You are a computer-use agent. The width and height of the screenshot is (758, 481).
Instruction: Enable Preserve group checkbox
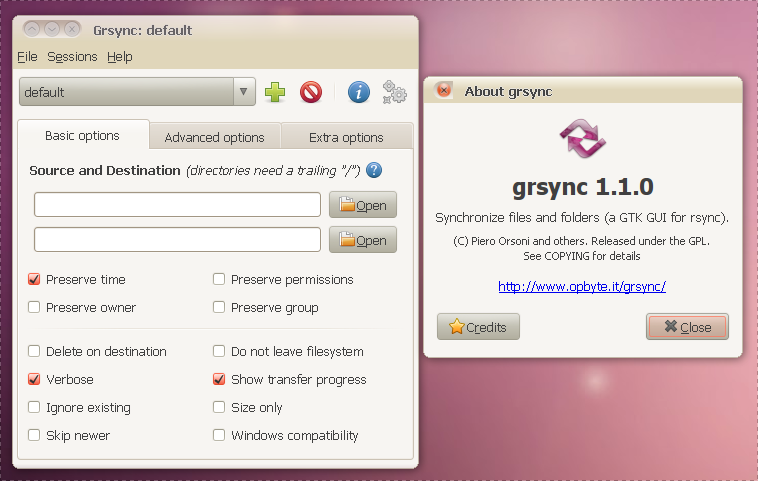219,307
